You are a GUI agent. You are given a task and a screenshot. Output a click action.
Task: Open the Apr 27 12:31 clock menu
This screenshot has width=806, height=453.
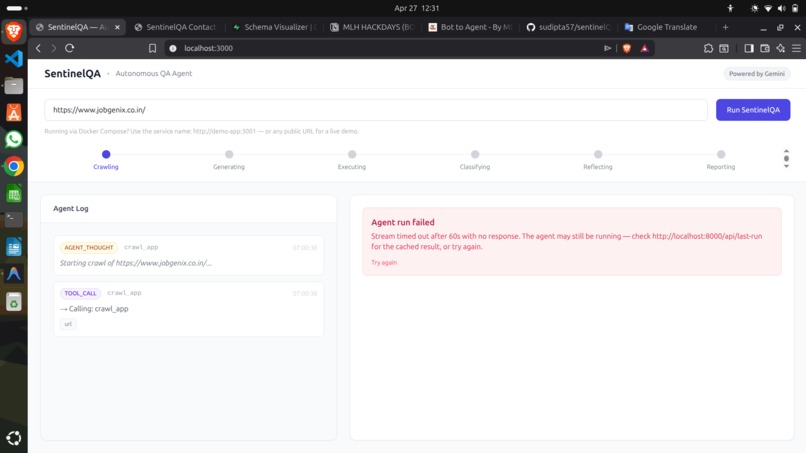tap(416, 8)
